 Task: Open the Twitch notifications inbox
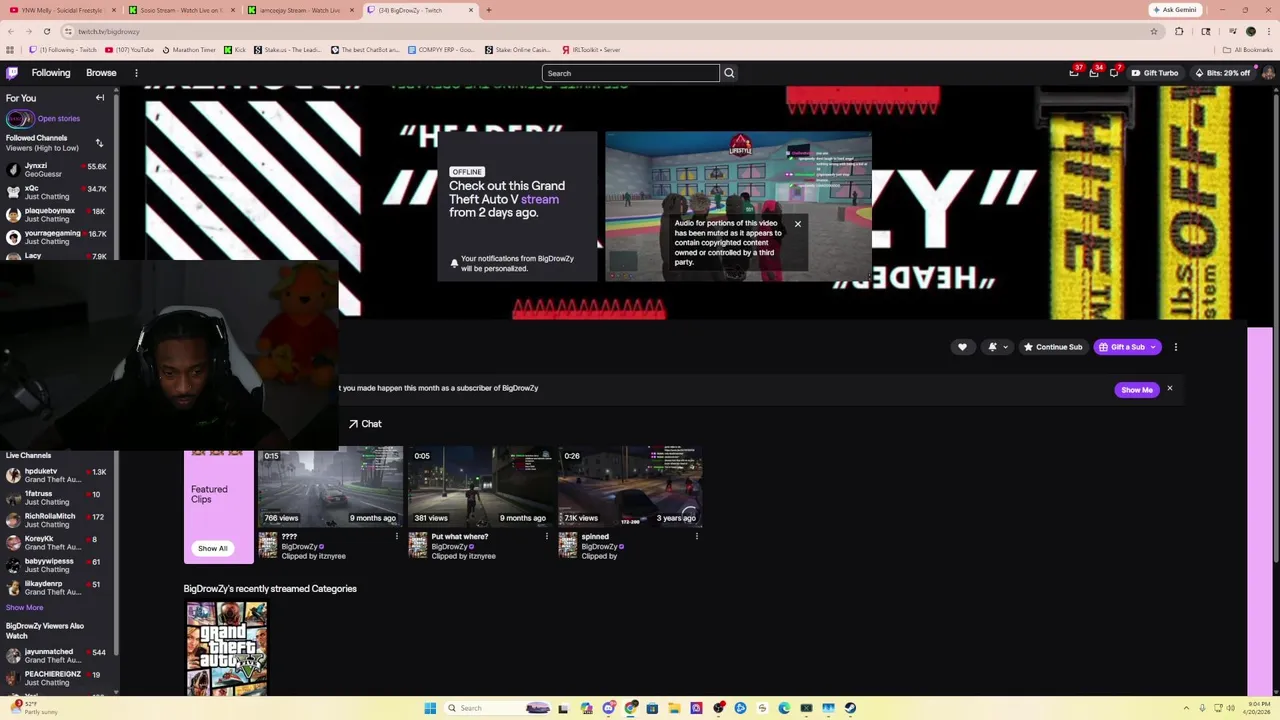[1094, 73]
